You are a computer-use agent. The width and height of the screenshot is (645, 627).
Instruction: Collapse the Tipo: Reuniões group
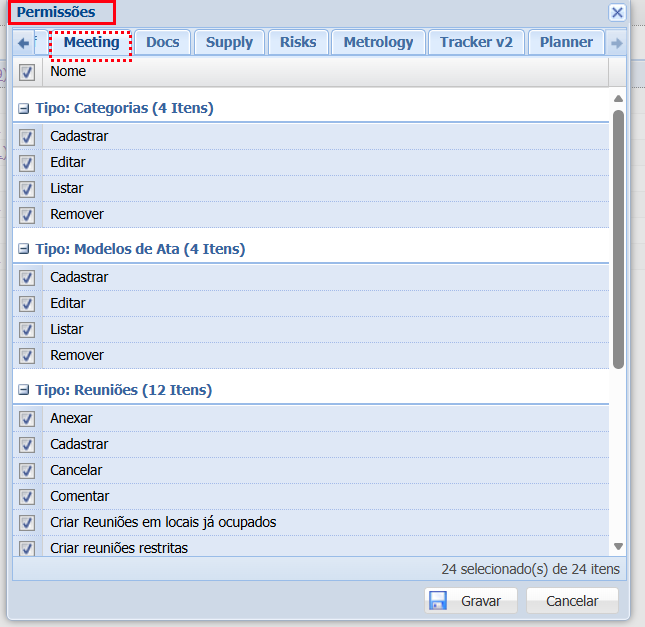pos(23,391)
